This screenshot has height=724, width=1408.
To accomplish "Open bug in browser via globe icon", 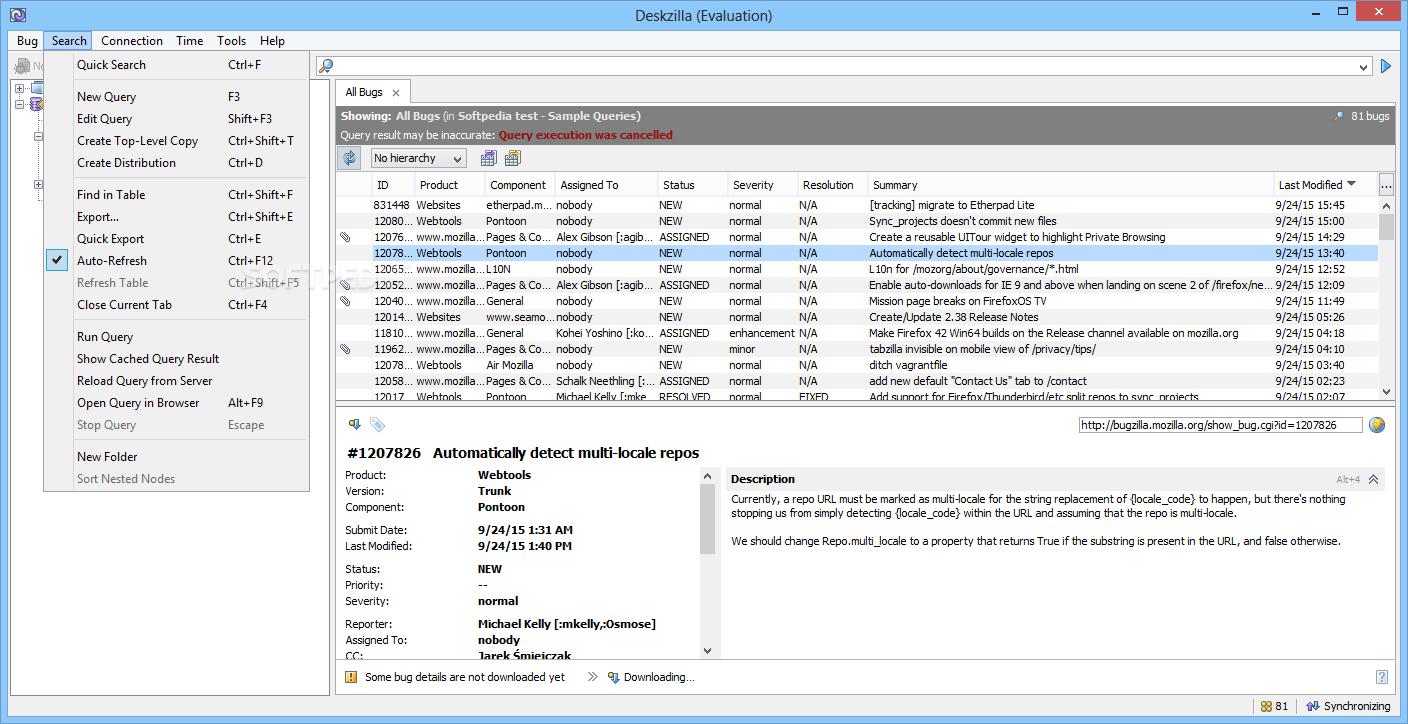I will tap(1377, 425).
